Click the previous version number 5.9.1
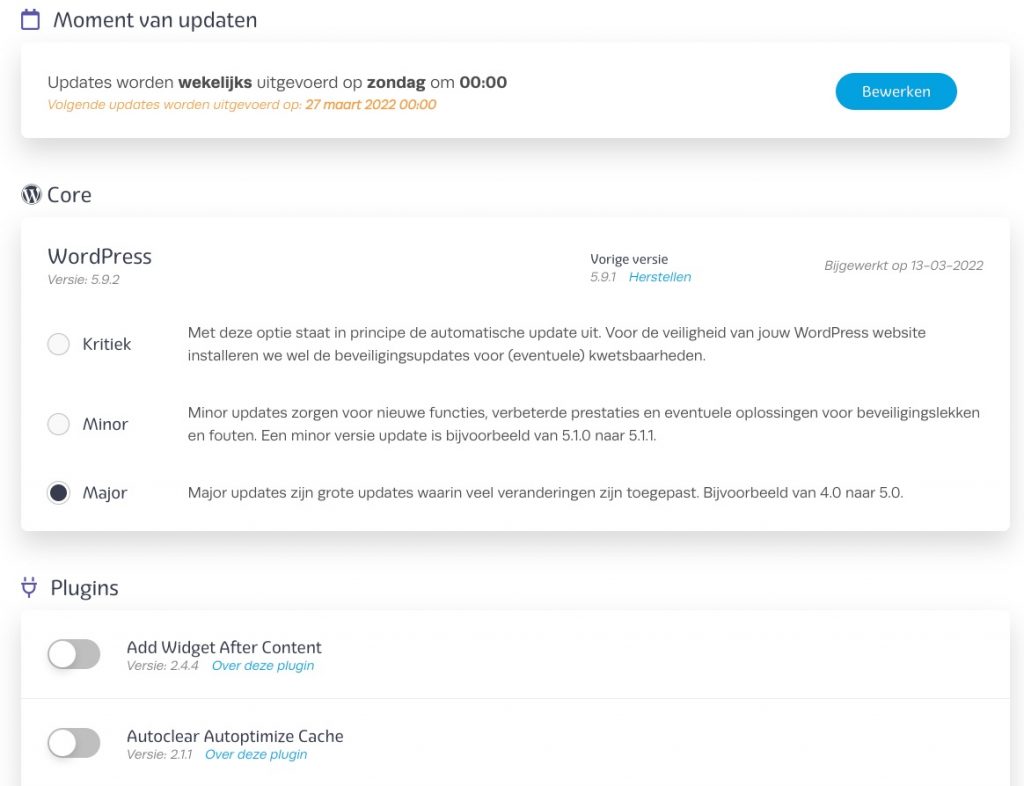 (x=603, y=277)
